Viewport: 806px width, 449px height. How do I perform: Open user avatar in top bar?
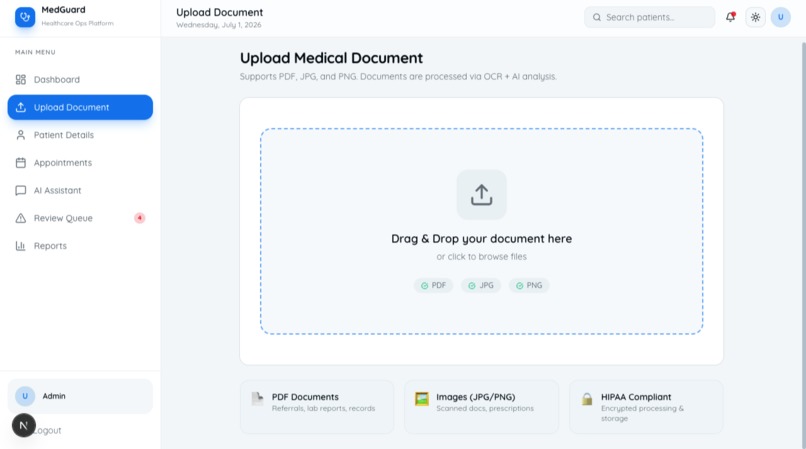(780, 17)
